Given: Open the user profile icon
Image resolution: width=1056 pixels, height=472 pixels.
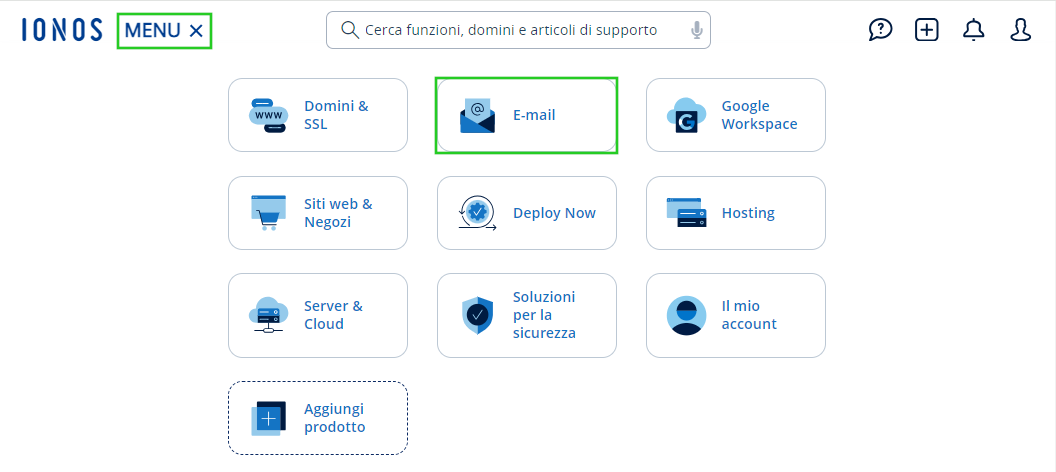Looking at the screenshot, I should click(1021, 30).
